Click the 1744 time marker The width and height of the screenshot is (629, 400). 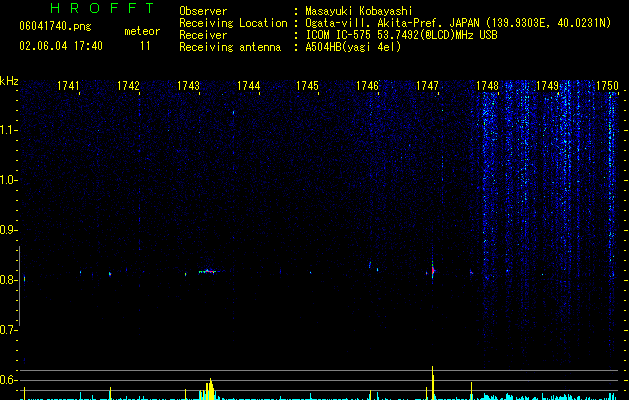pyautogui.click(x=249, y=86)
